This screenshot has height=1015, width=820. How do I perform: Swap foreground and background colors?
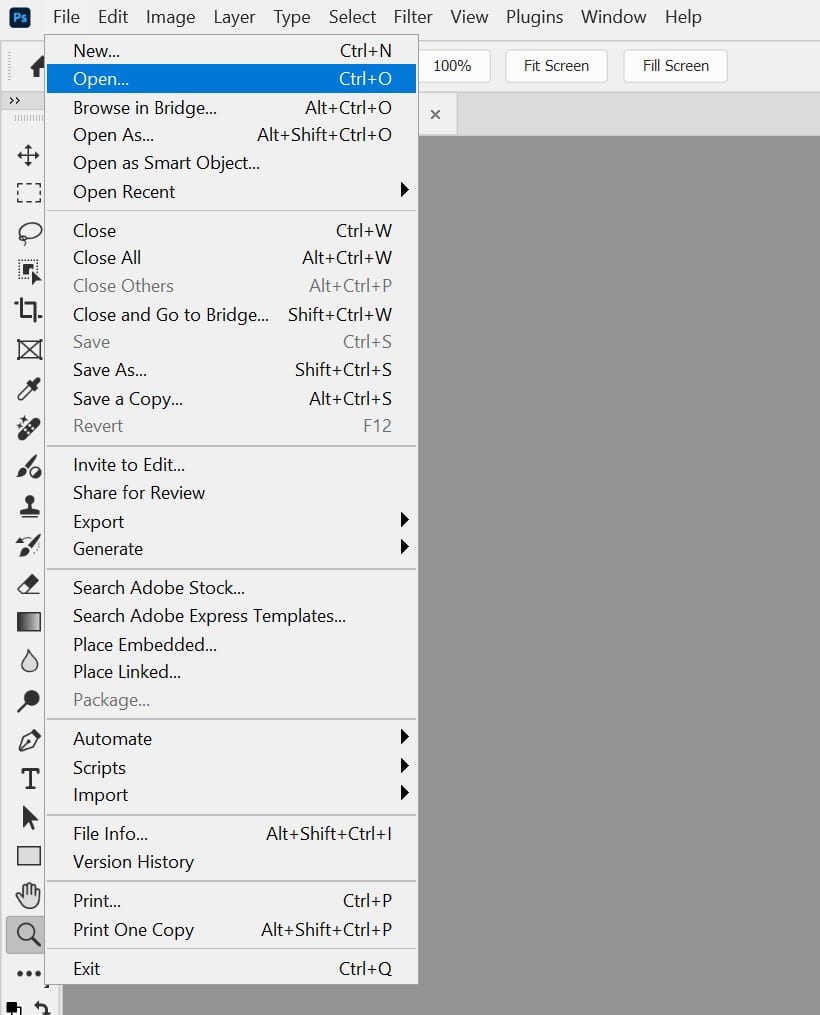click(42, 1007)
